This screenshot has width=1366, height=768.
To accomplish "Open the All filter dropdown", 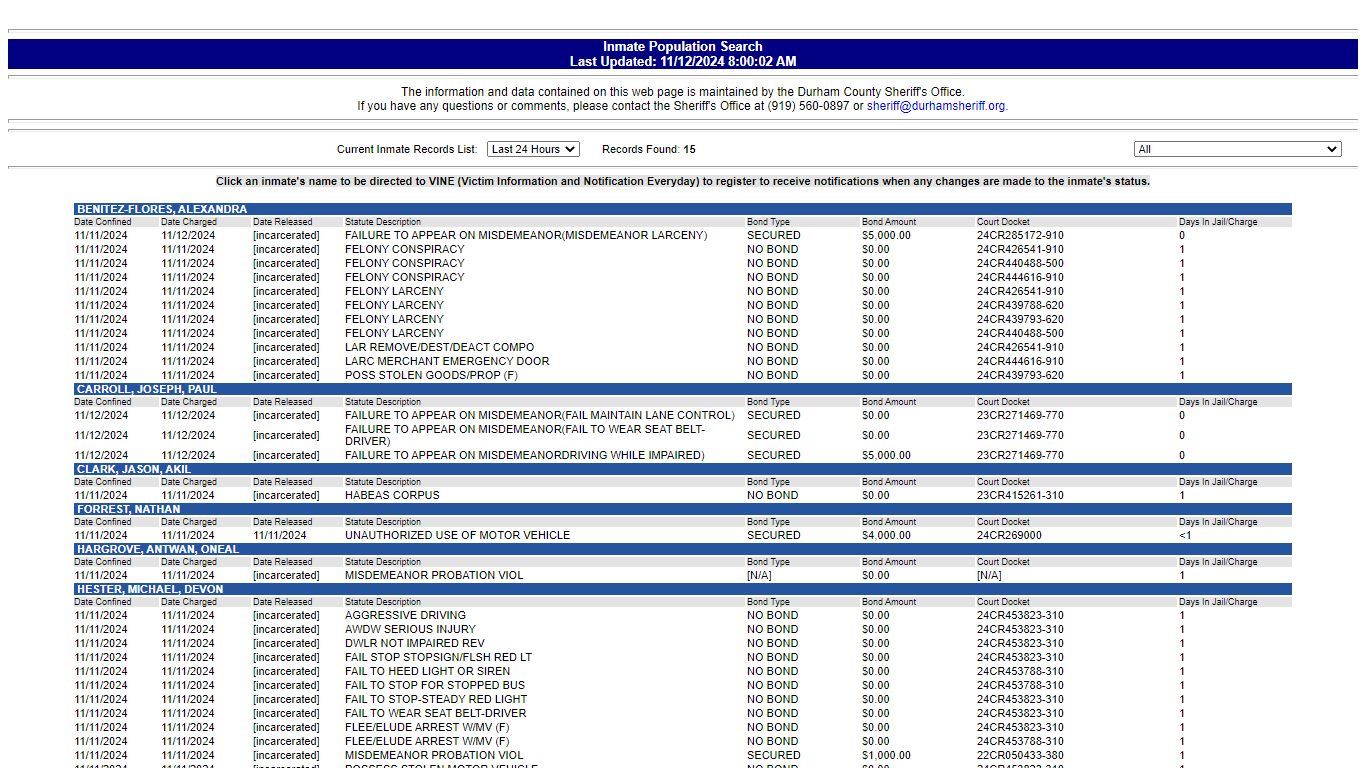I will (1237, 149).
